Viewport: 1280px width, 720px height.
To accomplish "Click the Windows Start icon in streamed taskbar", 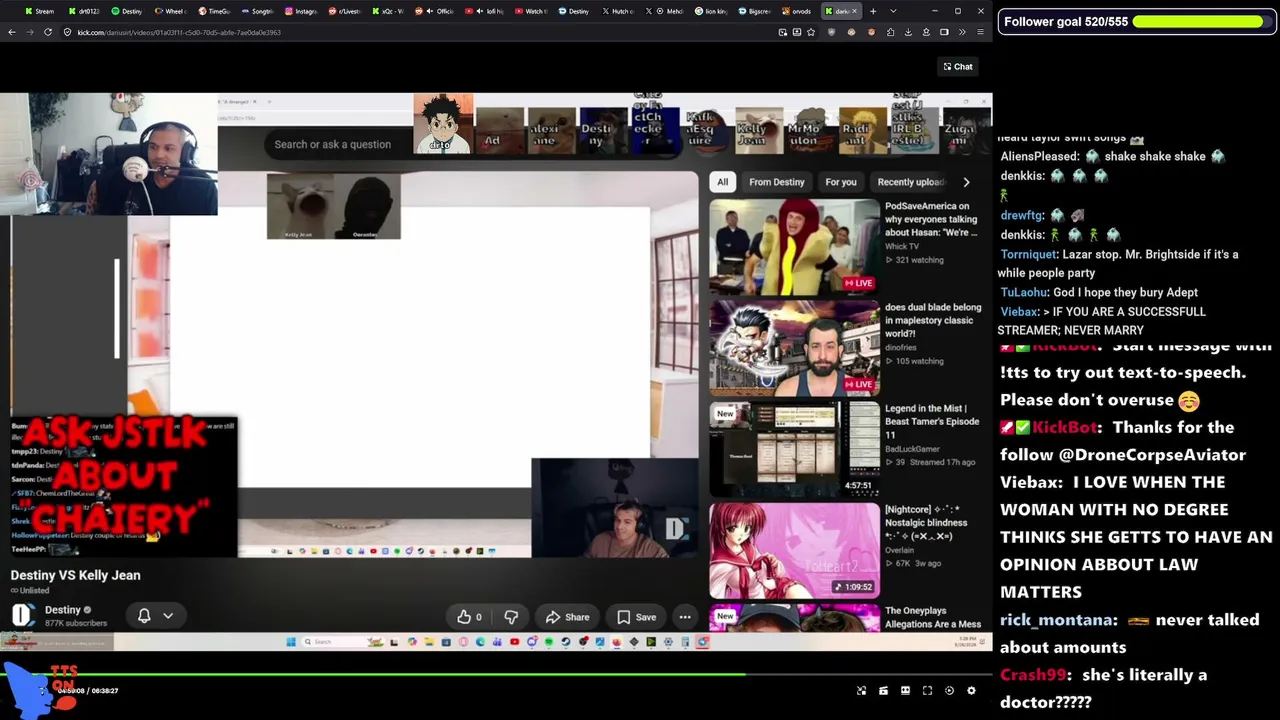I will point(291,642).
